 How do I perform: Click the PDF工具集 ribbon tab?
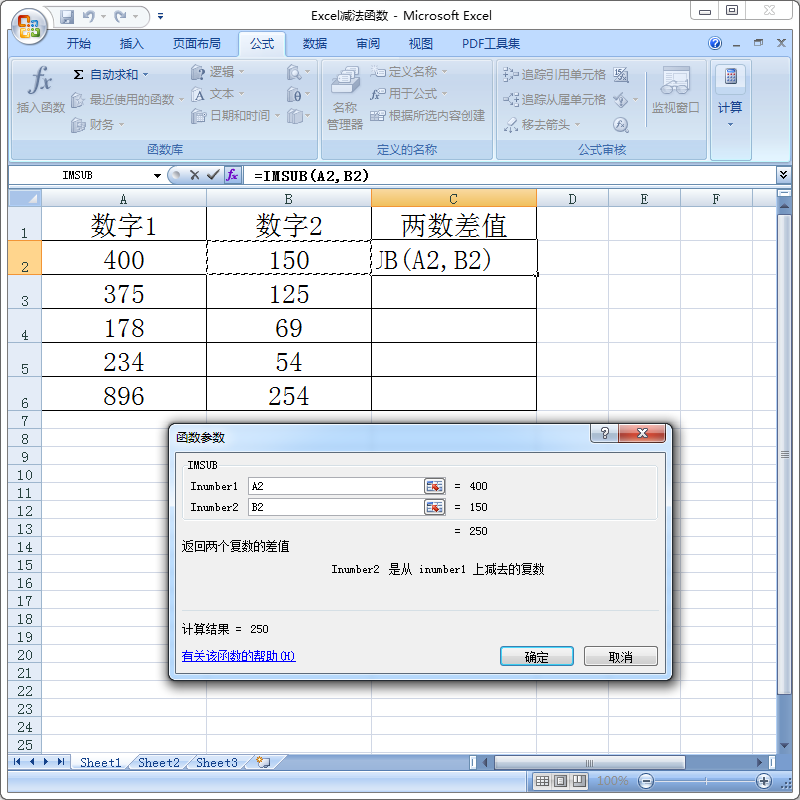point(491,44)
